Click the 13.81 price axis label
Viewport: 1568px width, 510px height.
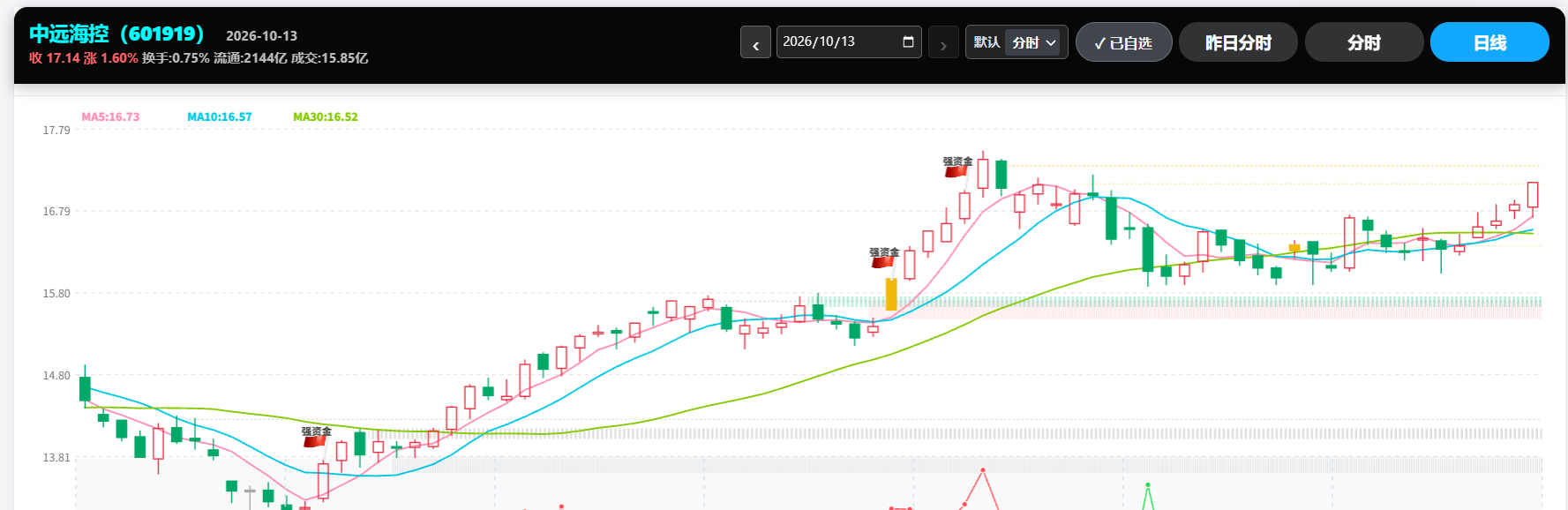(x=56, y=458)
